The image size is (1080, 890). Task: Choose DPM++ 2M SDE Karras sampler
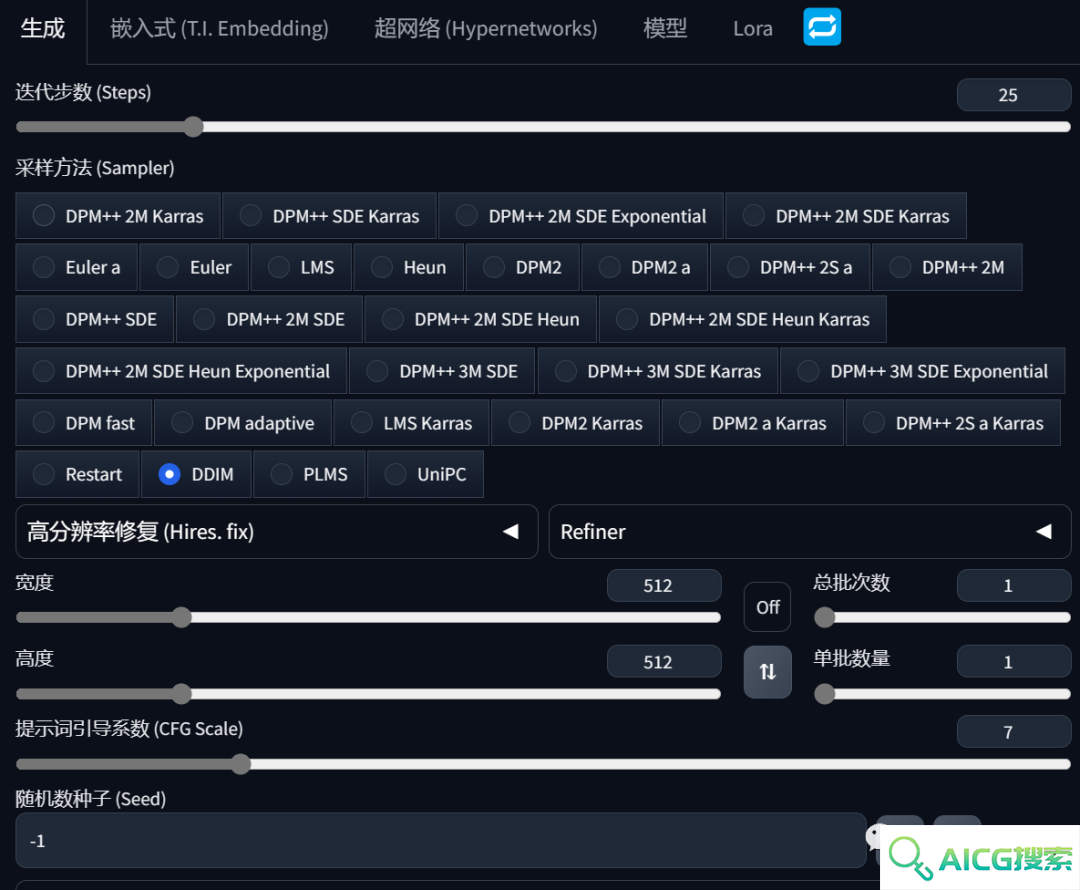pos(846,216)
